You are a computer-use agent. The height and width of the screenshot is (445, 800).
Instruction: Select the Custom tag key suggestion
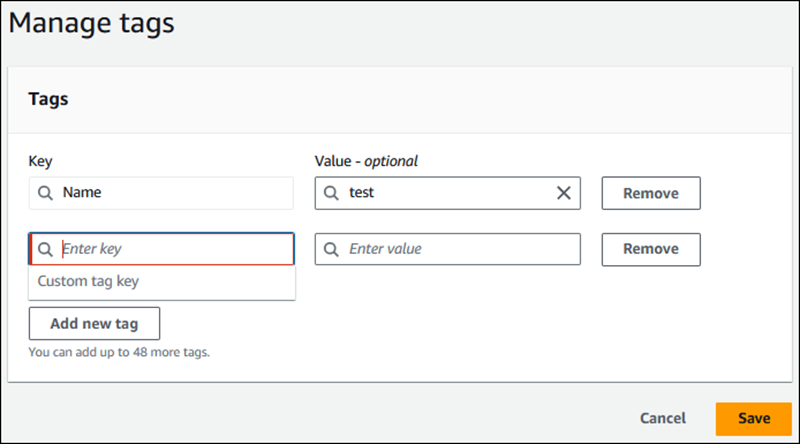click(88, 282)
